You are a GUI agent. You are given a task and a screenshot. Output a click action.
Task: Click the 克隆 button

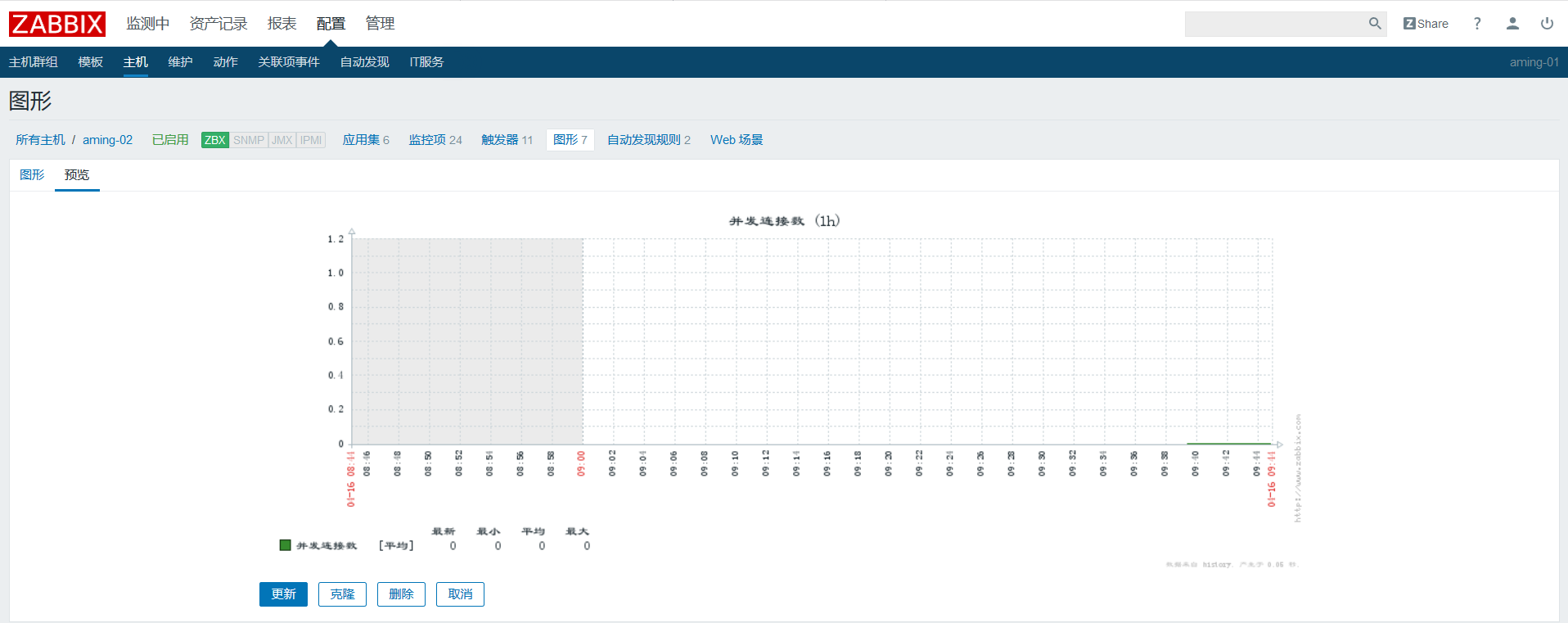pos(342,594)
